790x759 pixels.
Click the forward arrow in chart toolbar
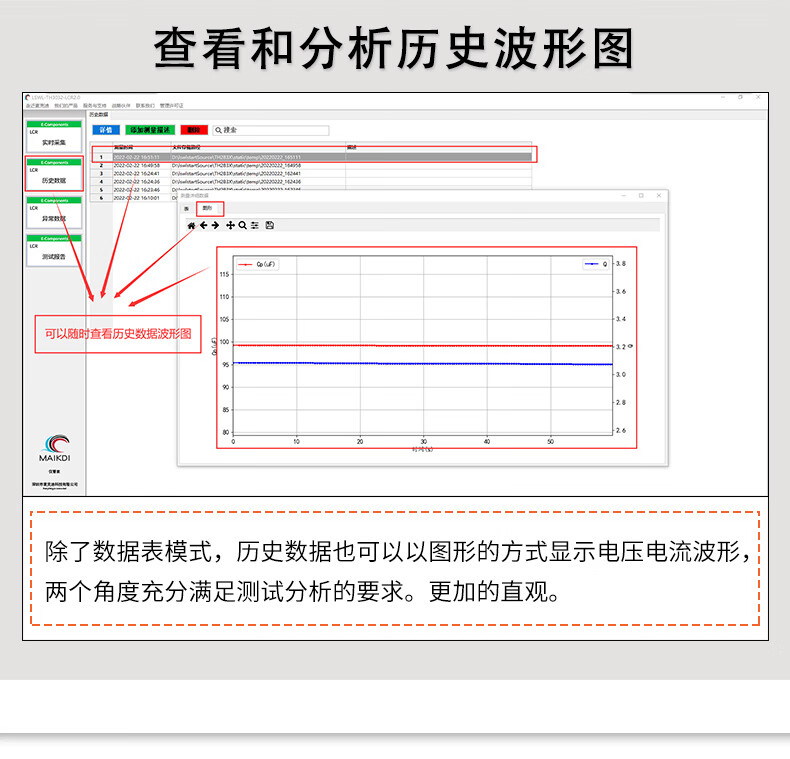pos(215,225)
